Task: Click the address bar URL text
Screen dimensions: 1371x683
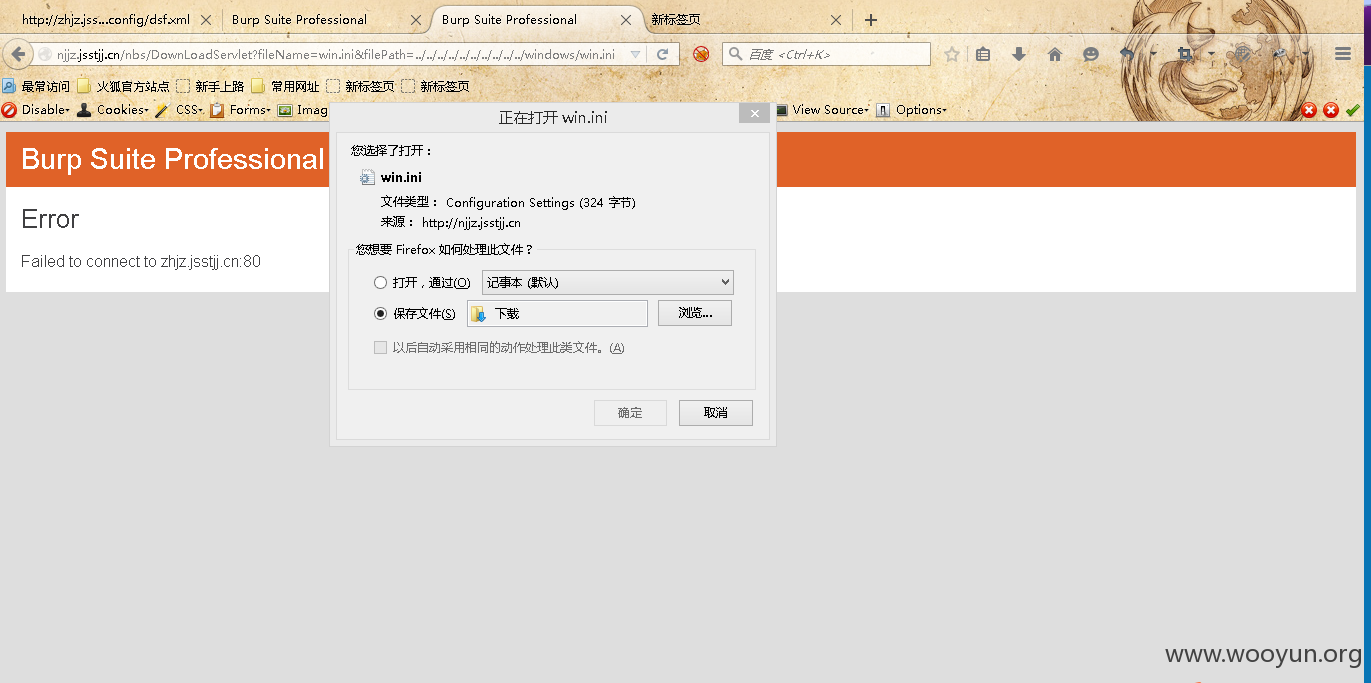Action: click(336, 54)
